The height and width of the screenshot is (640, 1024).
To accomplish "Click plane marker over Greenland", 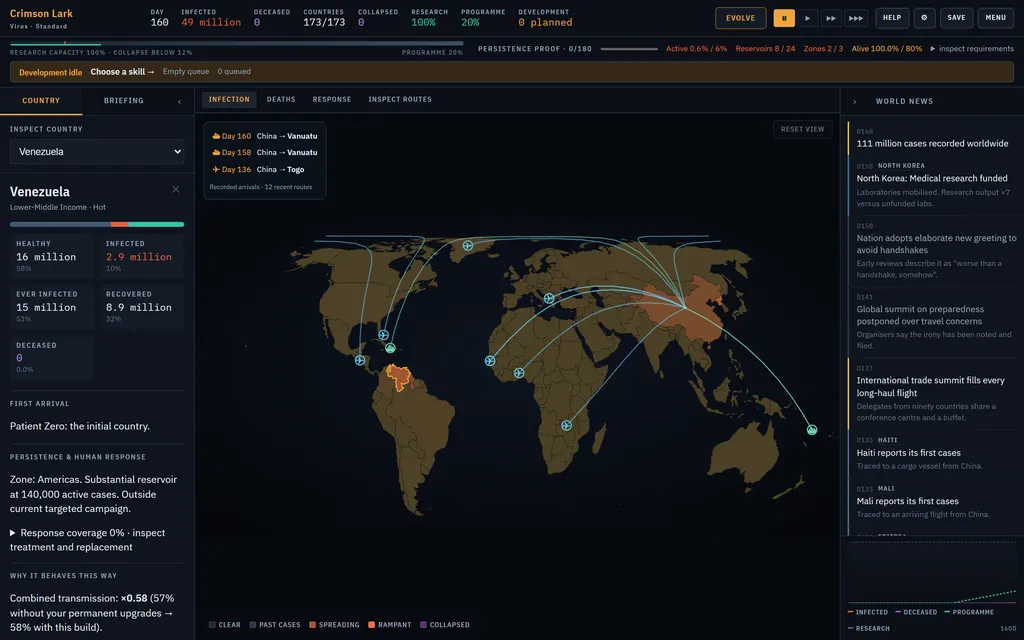I will [468, 246].
